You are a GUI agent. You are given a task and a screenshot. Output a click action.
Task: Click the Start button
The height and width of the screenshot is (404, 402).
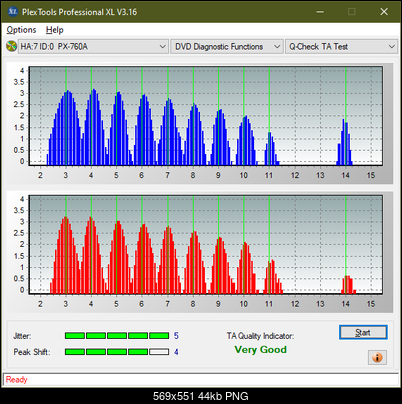363,332
